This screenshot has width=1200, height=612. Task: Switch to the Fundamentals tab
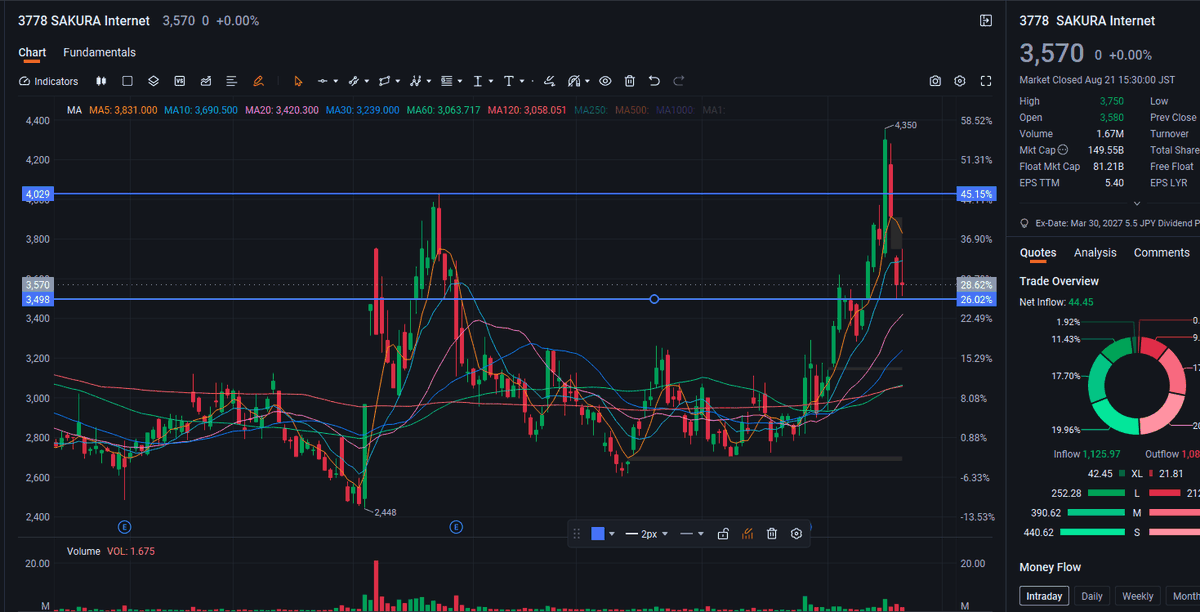point(99,53)
